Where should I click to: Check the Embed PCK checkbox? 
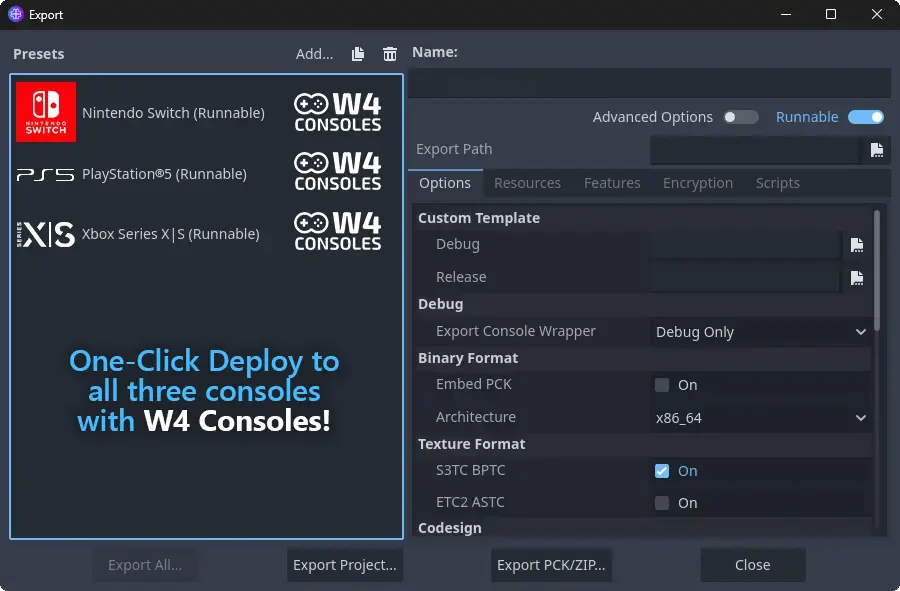[662, 385]
